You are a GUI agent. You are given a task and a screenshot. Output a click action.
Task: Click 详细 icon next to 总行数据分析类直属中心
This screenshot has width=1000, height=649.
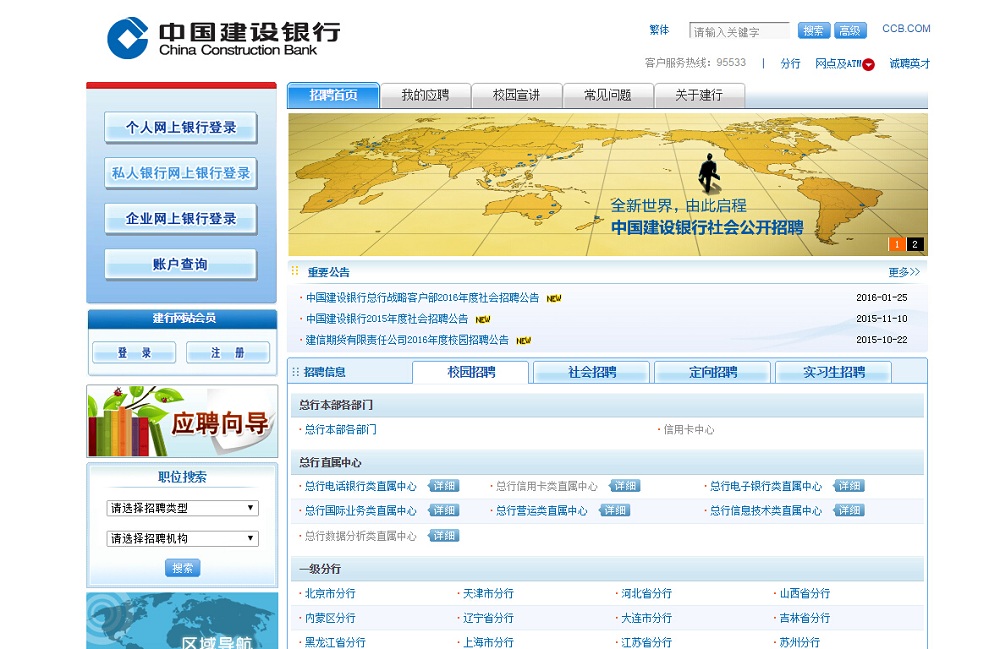(444, 535)
